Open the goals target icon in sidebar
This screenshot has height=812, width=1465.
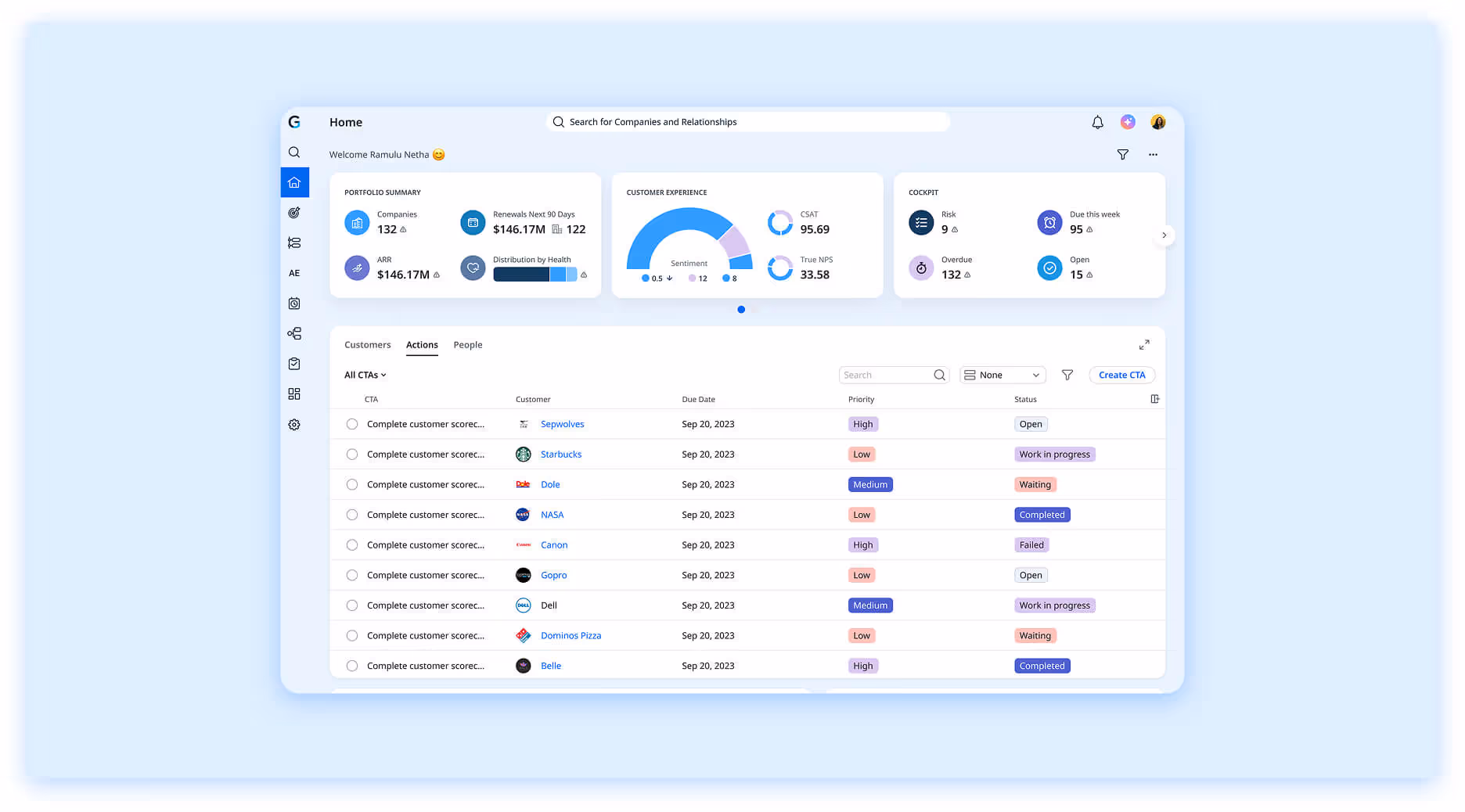294,212
